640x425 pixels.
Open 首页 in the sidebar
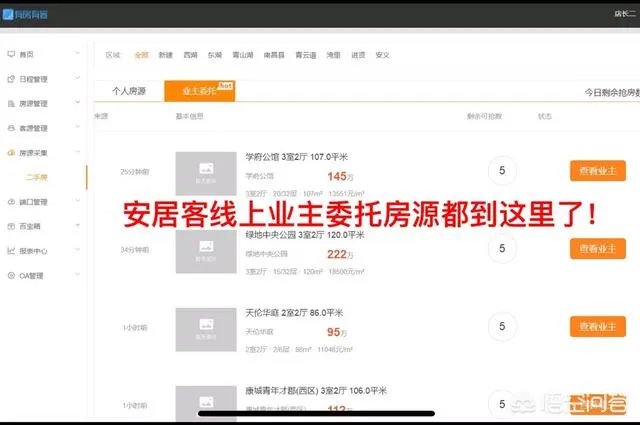27,54
